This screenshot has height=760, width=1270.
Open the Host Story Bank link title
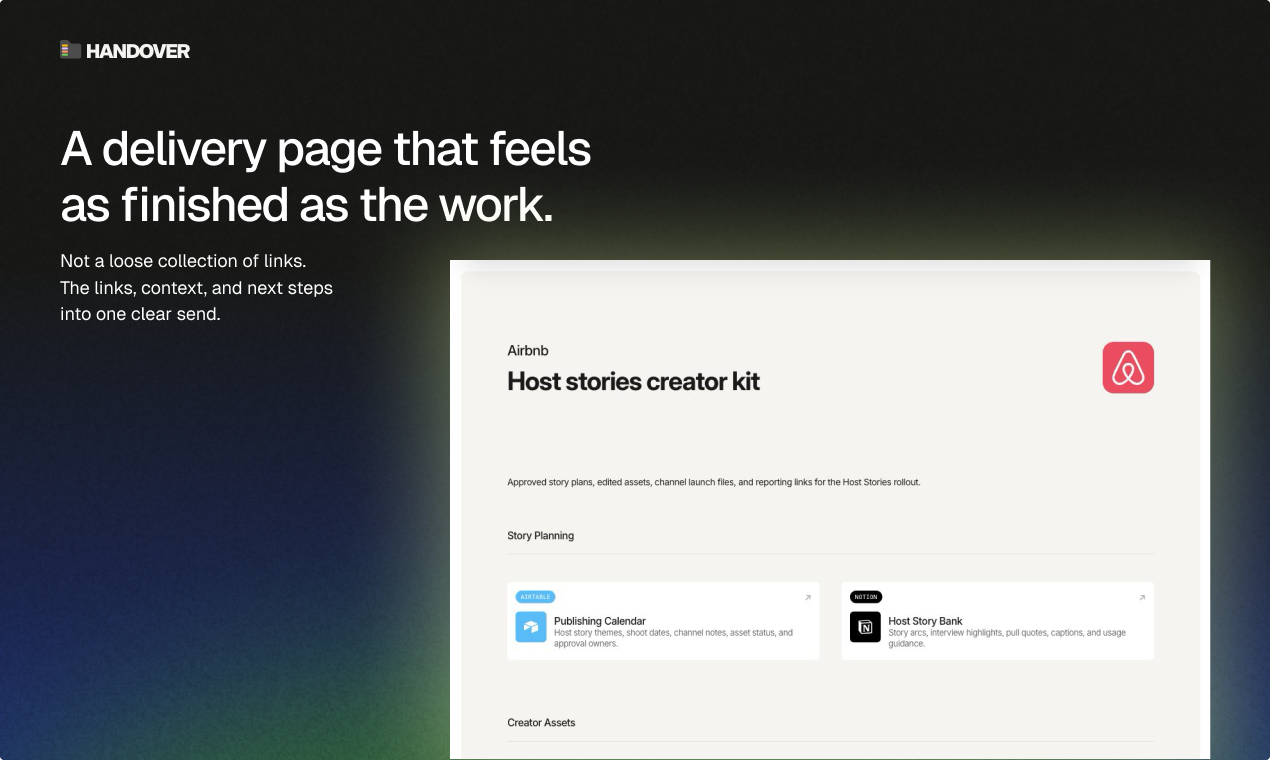pos(925,621)
